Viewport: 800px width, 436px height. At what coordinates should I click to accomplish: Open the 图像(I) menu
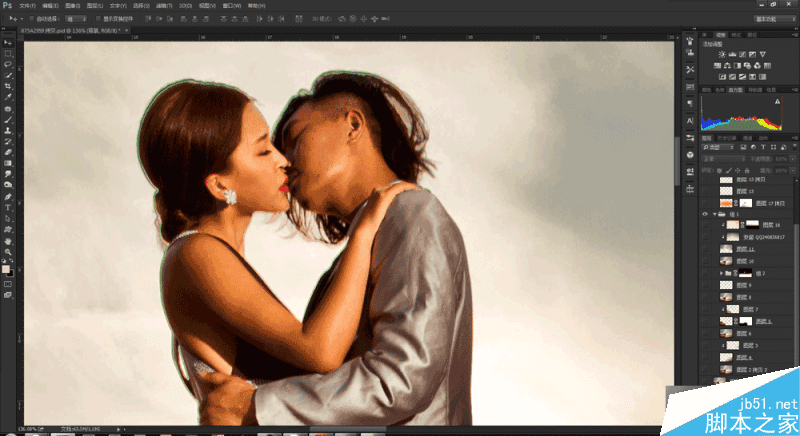tap(72, 6)
